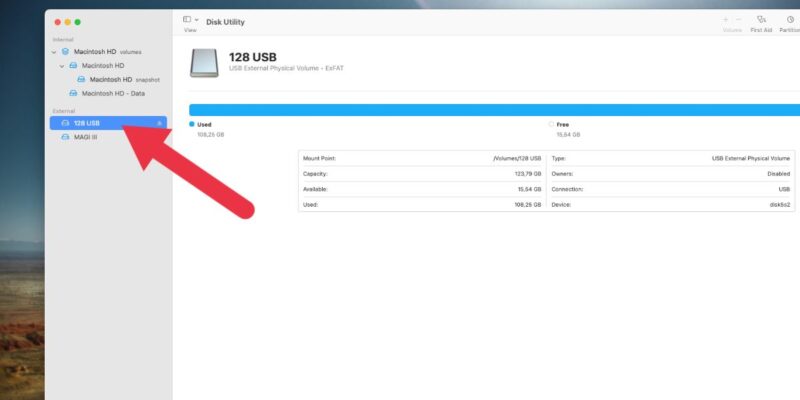Click the Macintosh HD volumes stack icon

point(65,52)
